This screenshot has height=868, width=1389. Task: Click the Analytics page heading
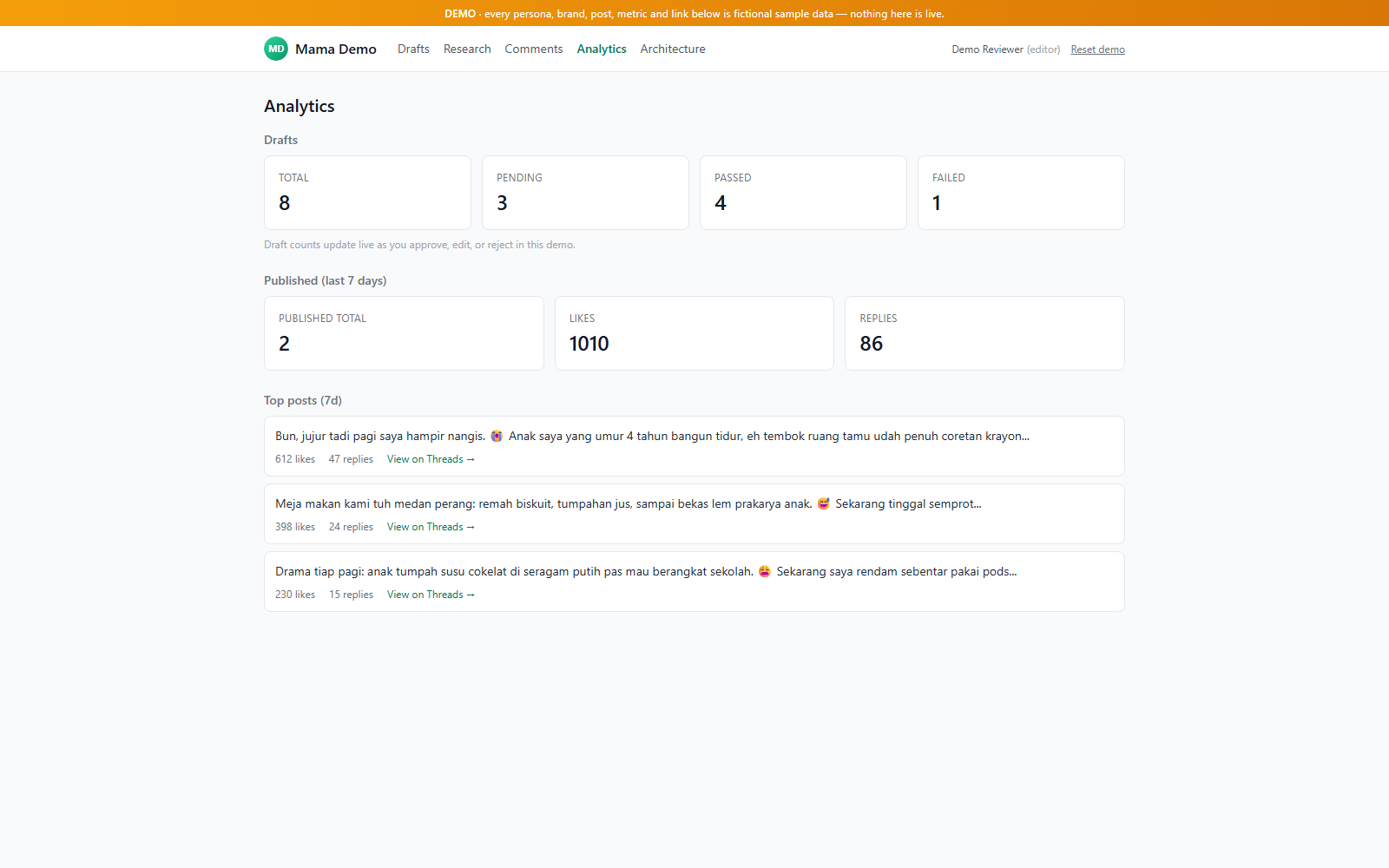coord(300,106)
